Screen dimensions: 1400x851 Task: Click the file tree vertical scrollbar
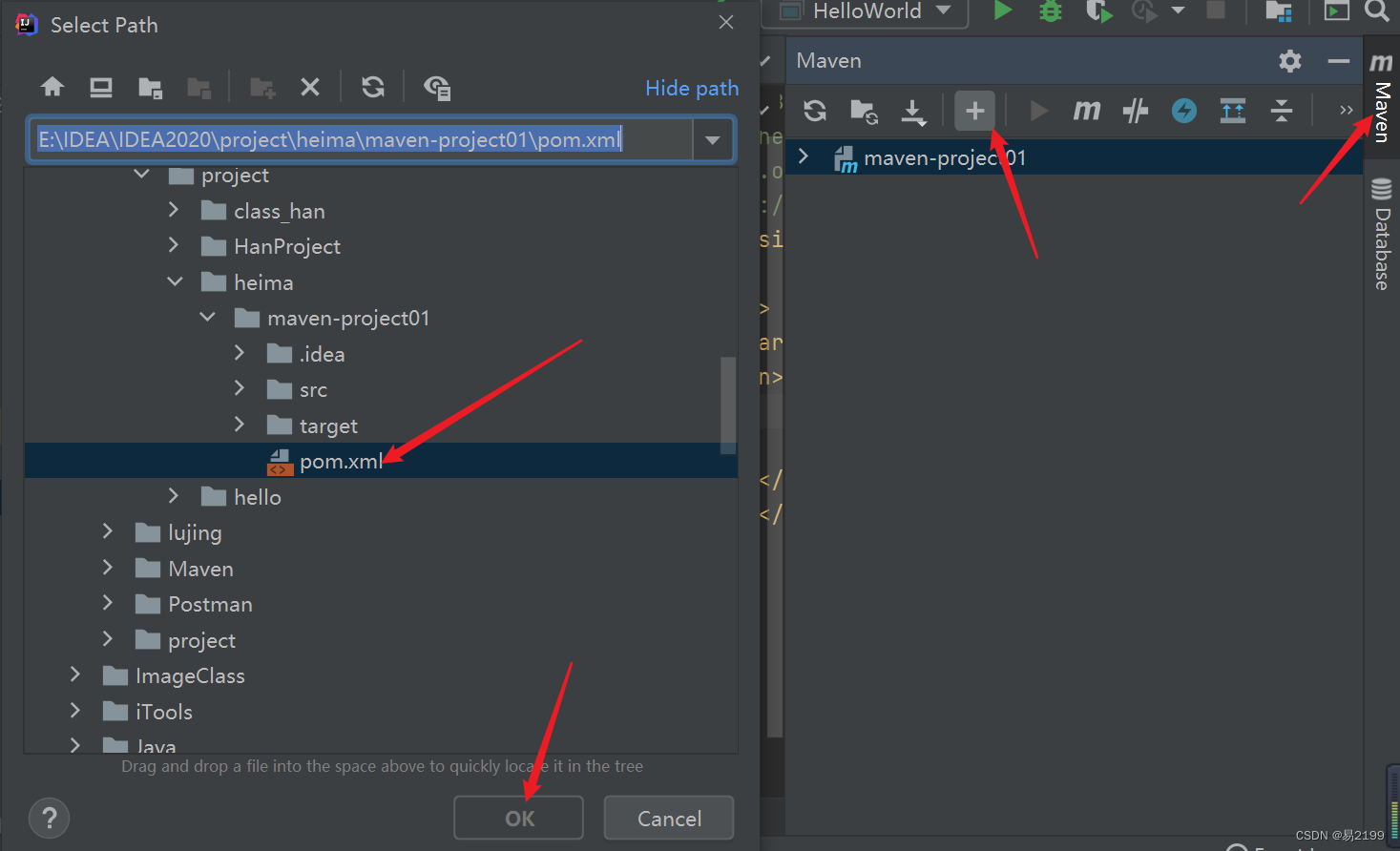pos(728,405)
